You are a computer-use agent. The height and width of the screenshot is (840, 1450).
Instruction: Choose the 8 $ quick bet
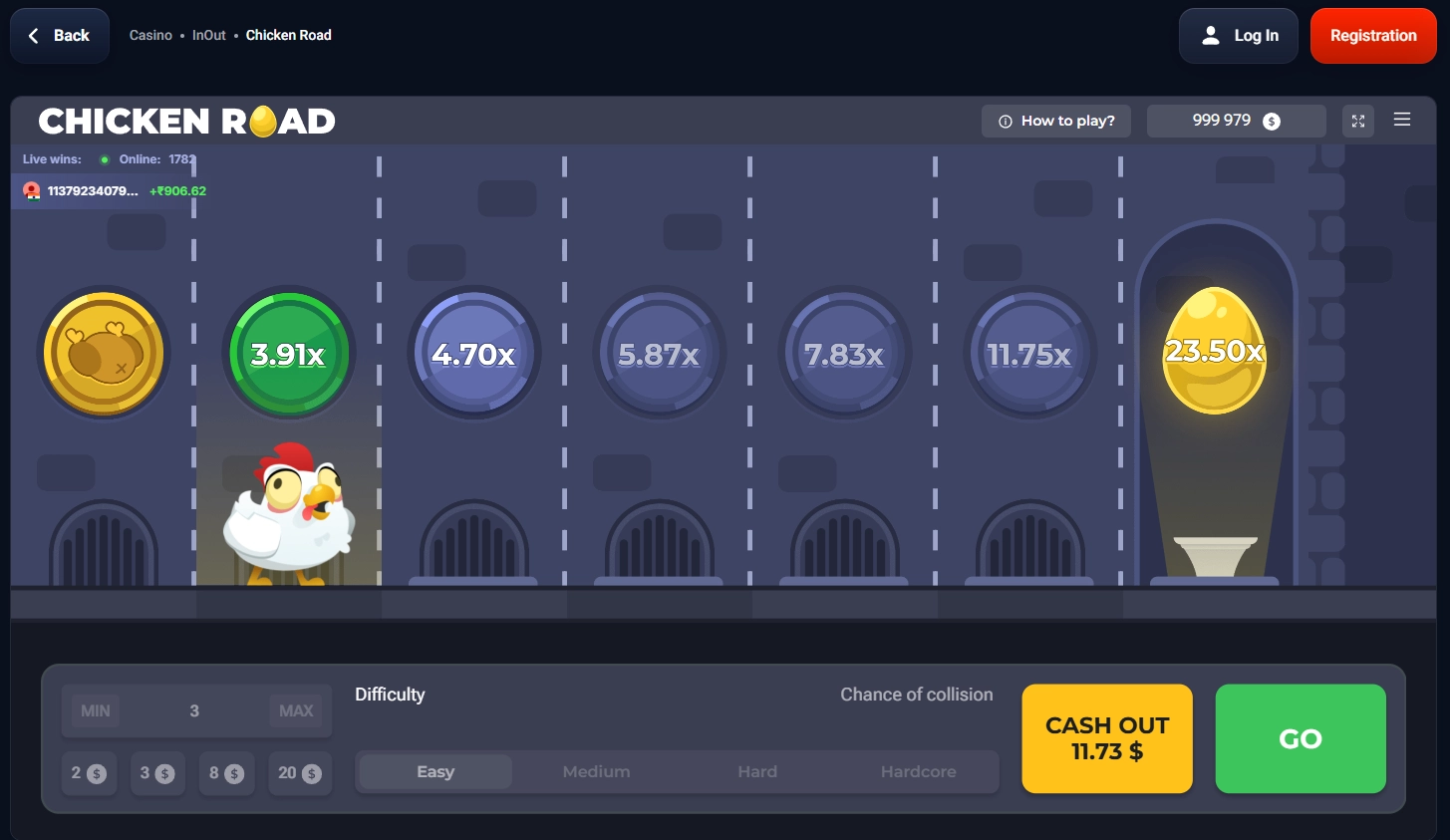pyautogui.click(x=226, y=773)
